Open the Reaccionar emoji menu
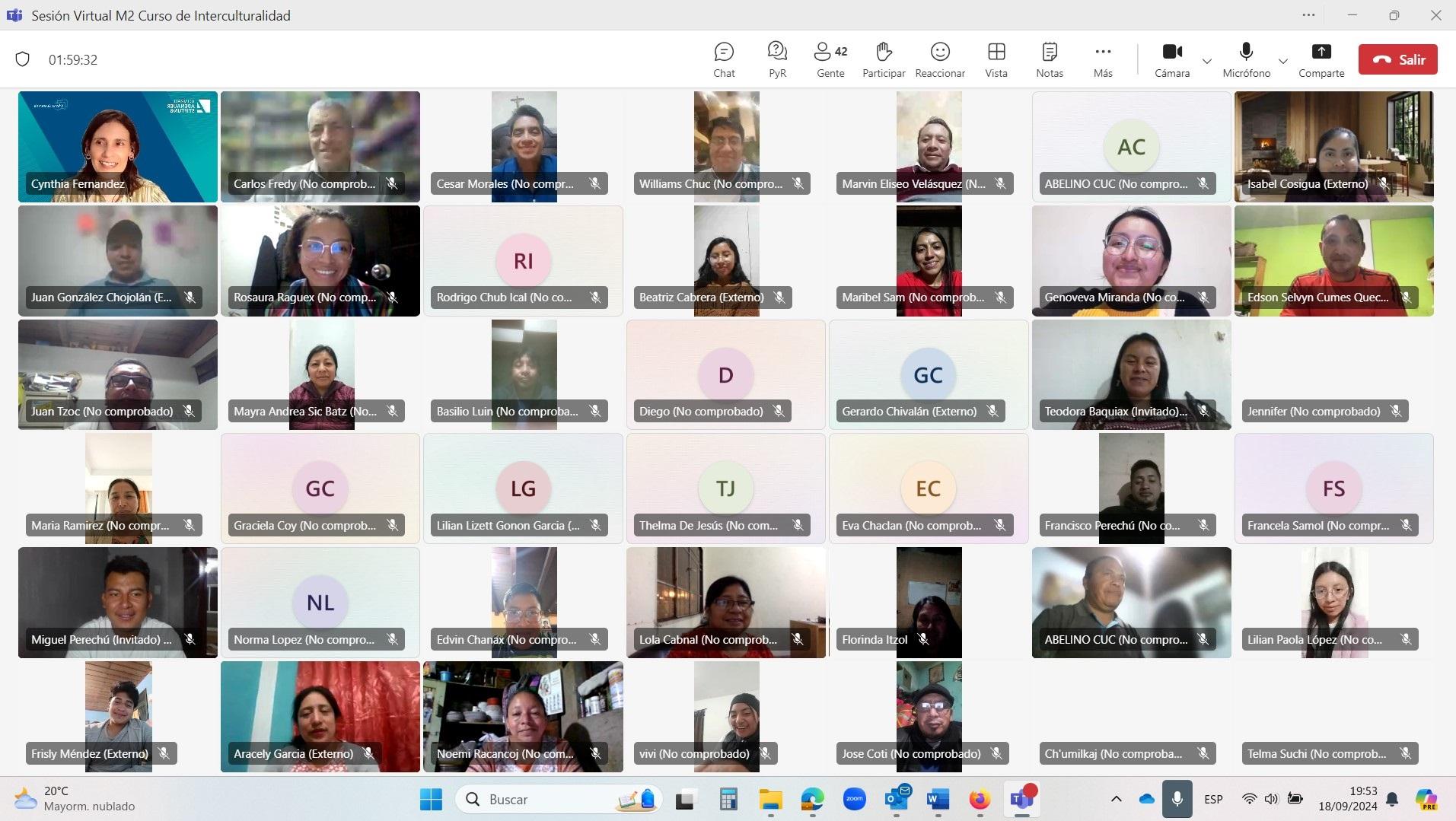The height and width of the screenshot is (821, 1456). pos(940,59)
